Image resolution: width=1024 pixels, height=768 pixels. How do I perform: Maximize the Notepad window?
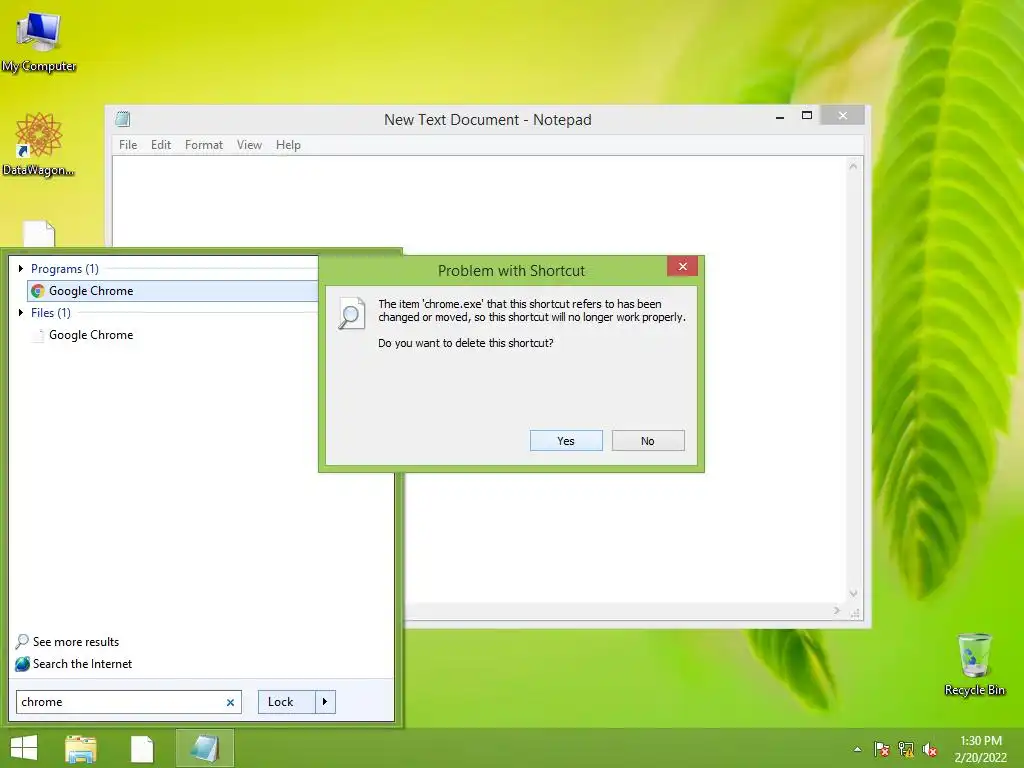[807, 116]
